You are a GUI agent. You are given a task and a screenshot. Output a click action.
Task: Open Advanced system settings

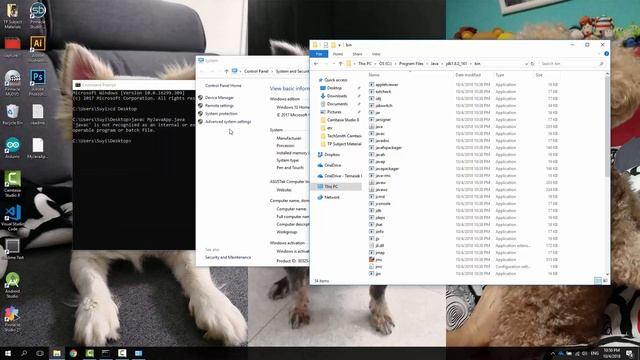228,122
